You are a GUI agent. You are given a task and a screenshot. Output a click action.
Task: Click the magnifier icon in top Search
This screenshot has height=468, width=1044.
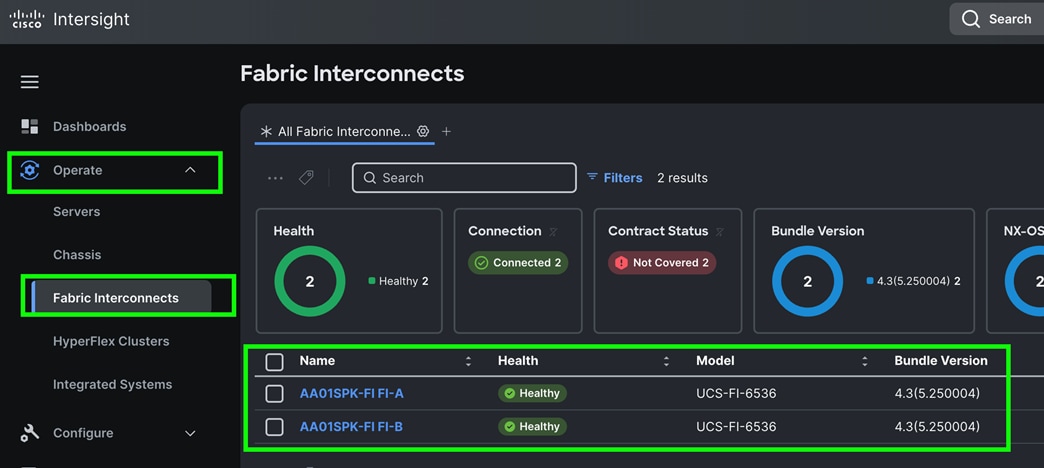(971, 19)
